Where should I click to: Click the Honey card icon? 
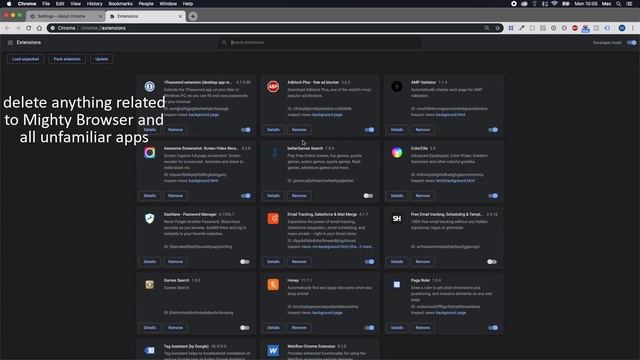pos(273,284)
